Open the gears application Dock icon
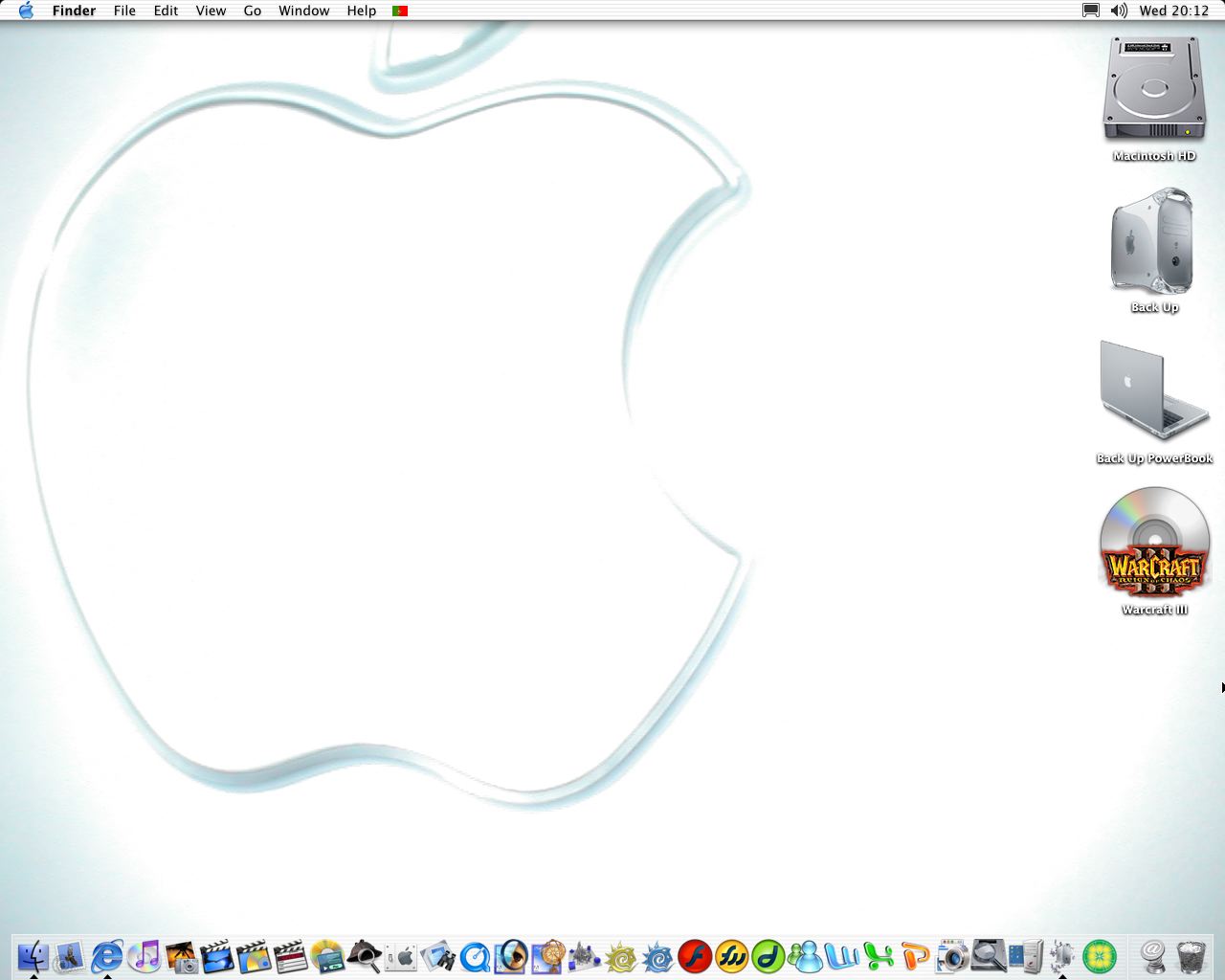1225x980 pixels. click(x=1062, y=956)
